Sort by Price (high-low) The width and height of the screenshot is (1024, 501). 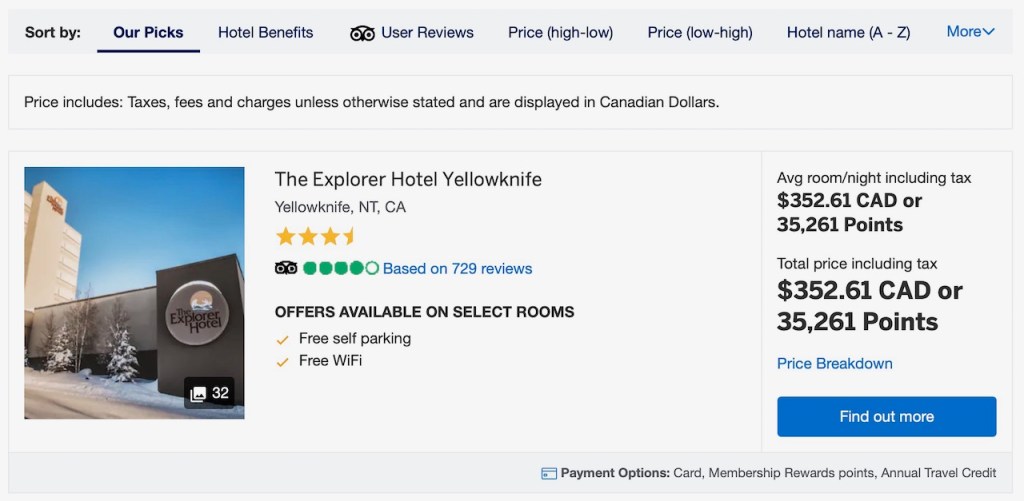point(560,32)
